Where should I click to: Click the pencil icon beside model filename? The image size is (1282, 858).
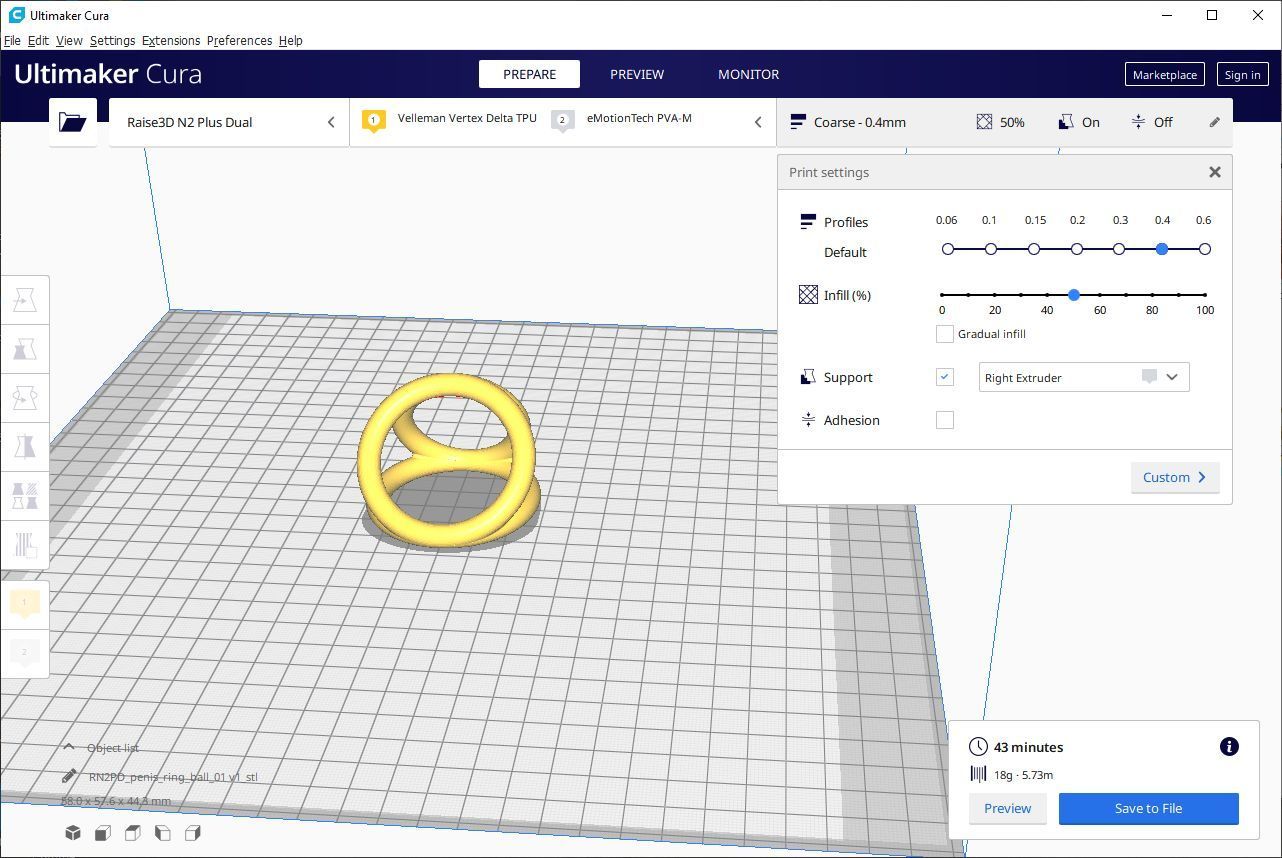(x=69, y=776)
